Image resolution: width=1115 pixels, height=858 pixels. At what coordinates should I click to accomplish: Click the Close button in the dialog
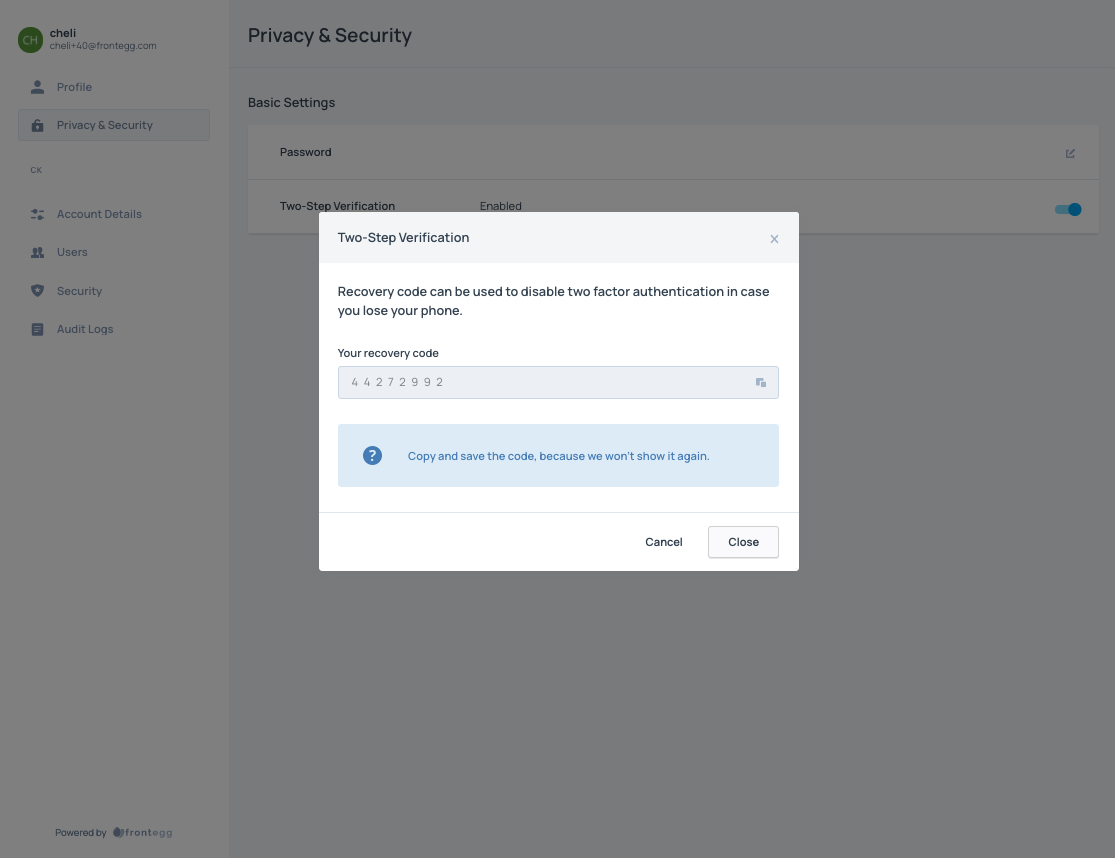743,542
